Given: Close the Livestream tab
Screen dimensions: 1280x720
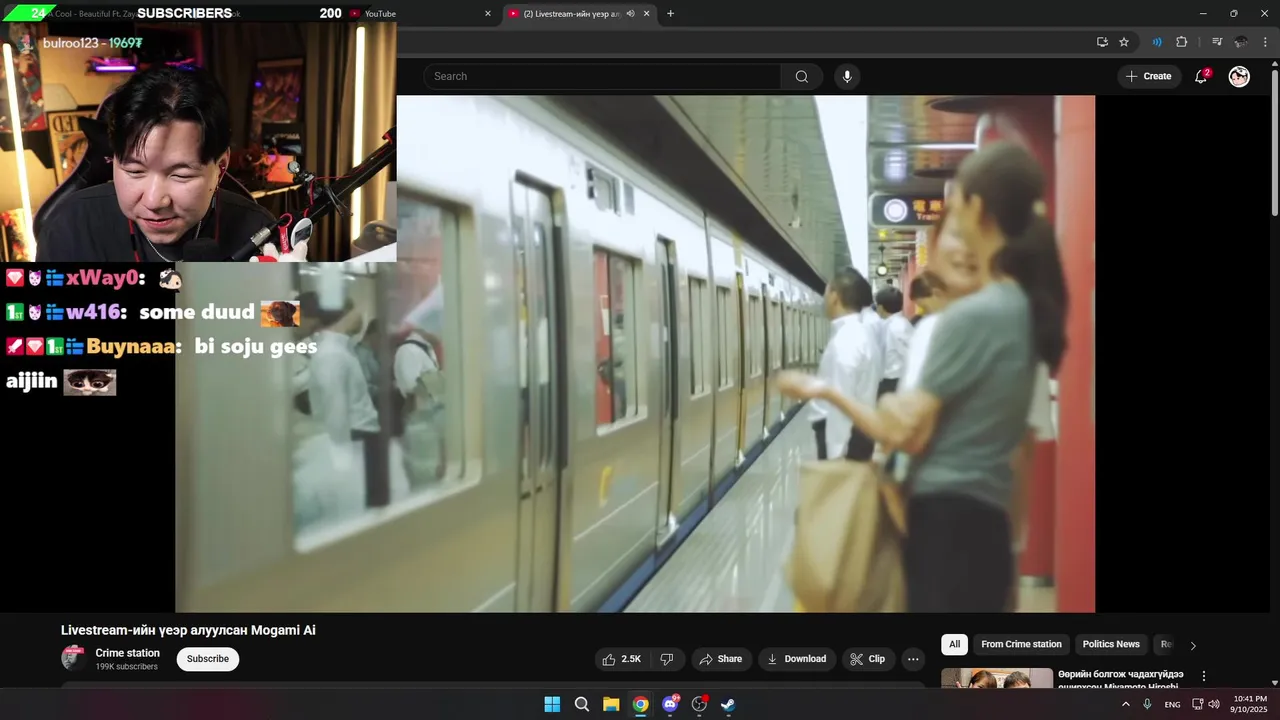Looking at the screenshot, I should pos(646,13).
